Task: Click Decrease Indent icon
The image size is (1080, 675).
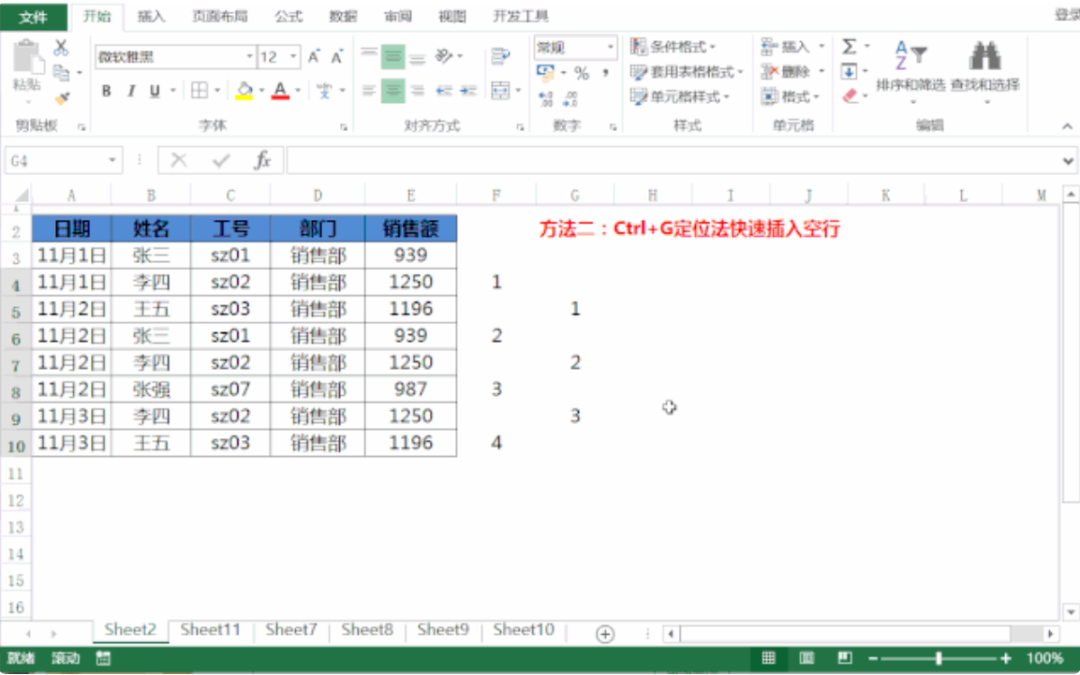Action: [x=444, y=90]
